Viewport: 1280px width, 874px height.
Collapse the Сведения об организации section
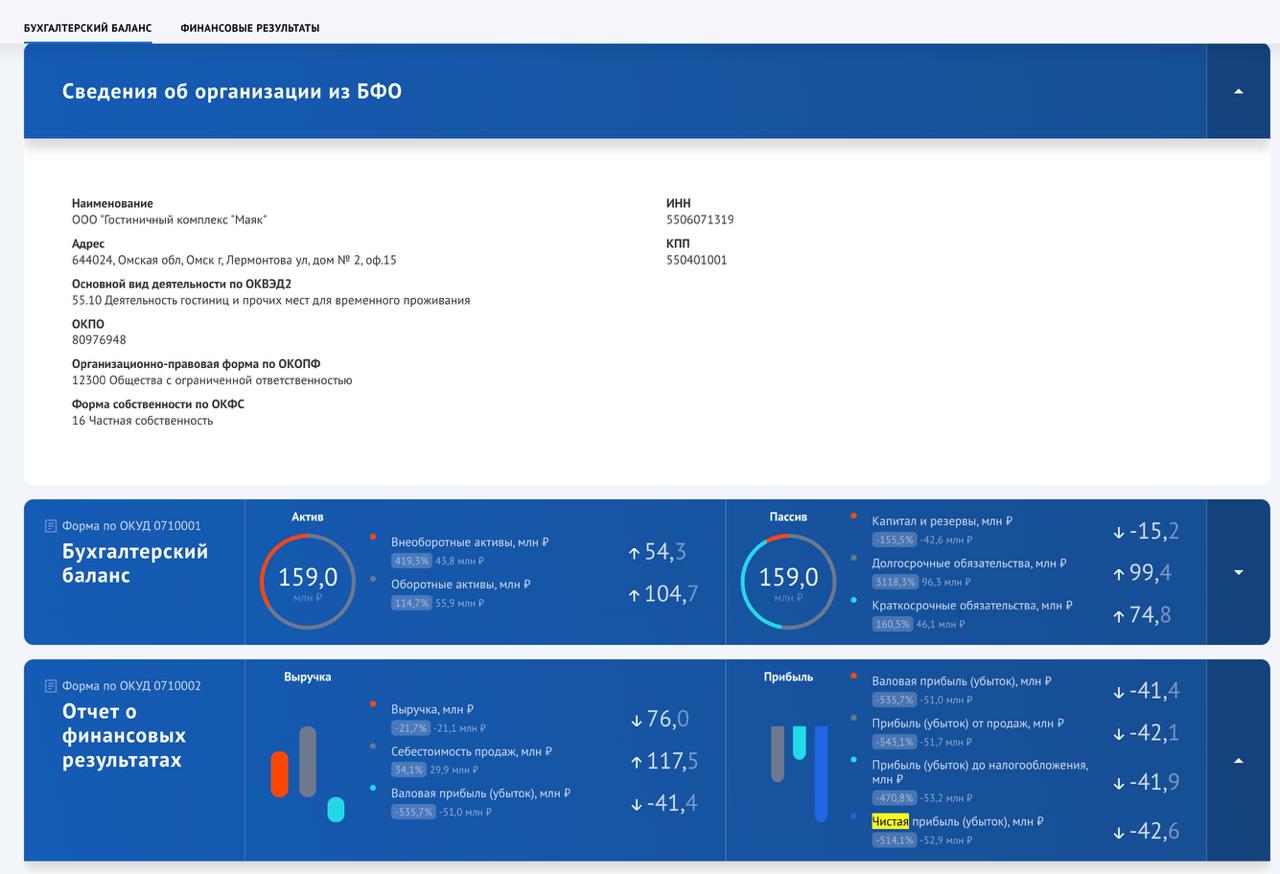point(1238,91)
